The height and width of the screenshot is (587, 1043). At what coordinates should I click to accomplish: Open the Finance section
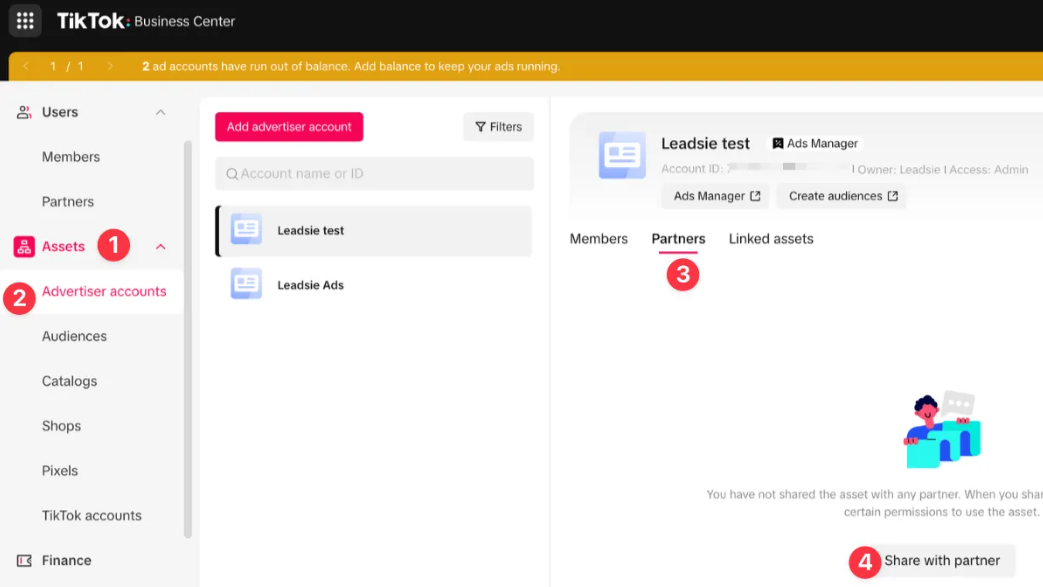[67, 560]
